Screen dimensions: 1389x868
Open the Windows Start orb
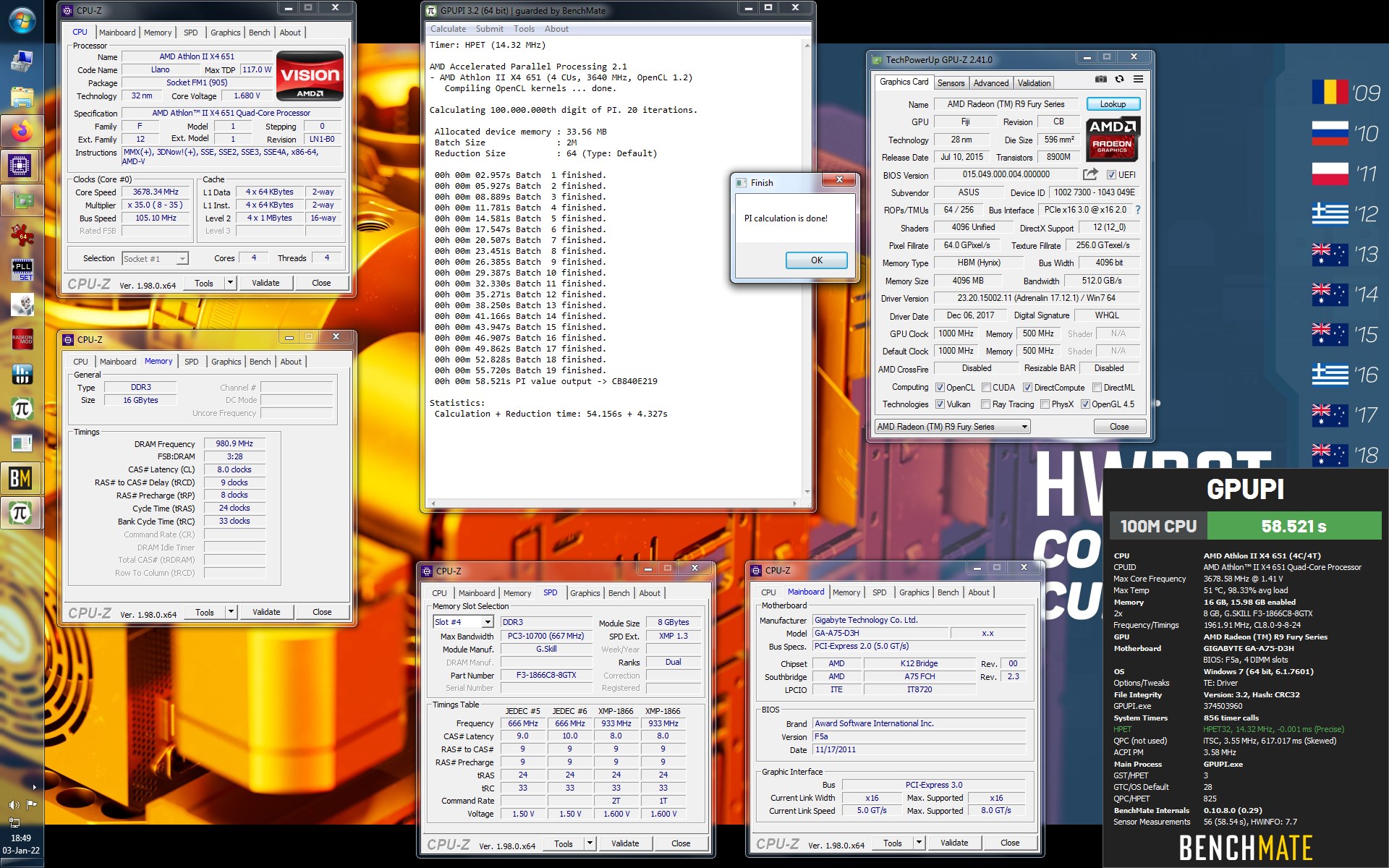click(22, 21)
